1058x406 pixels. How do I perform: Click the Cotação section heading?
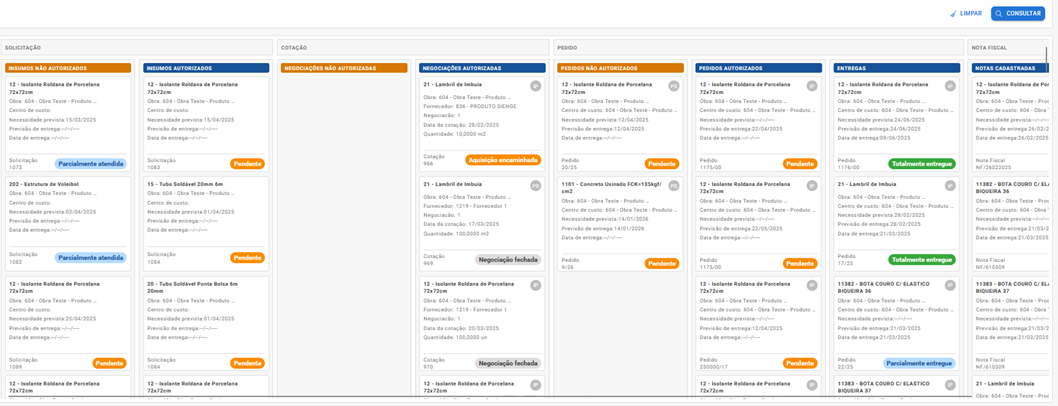click(294, 48)
